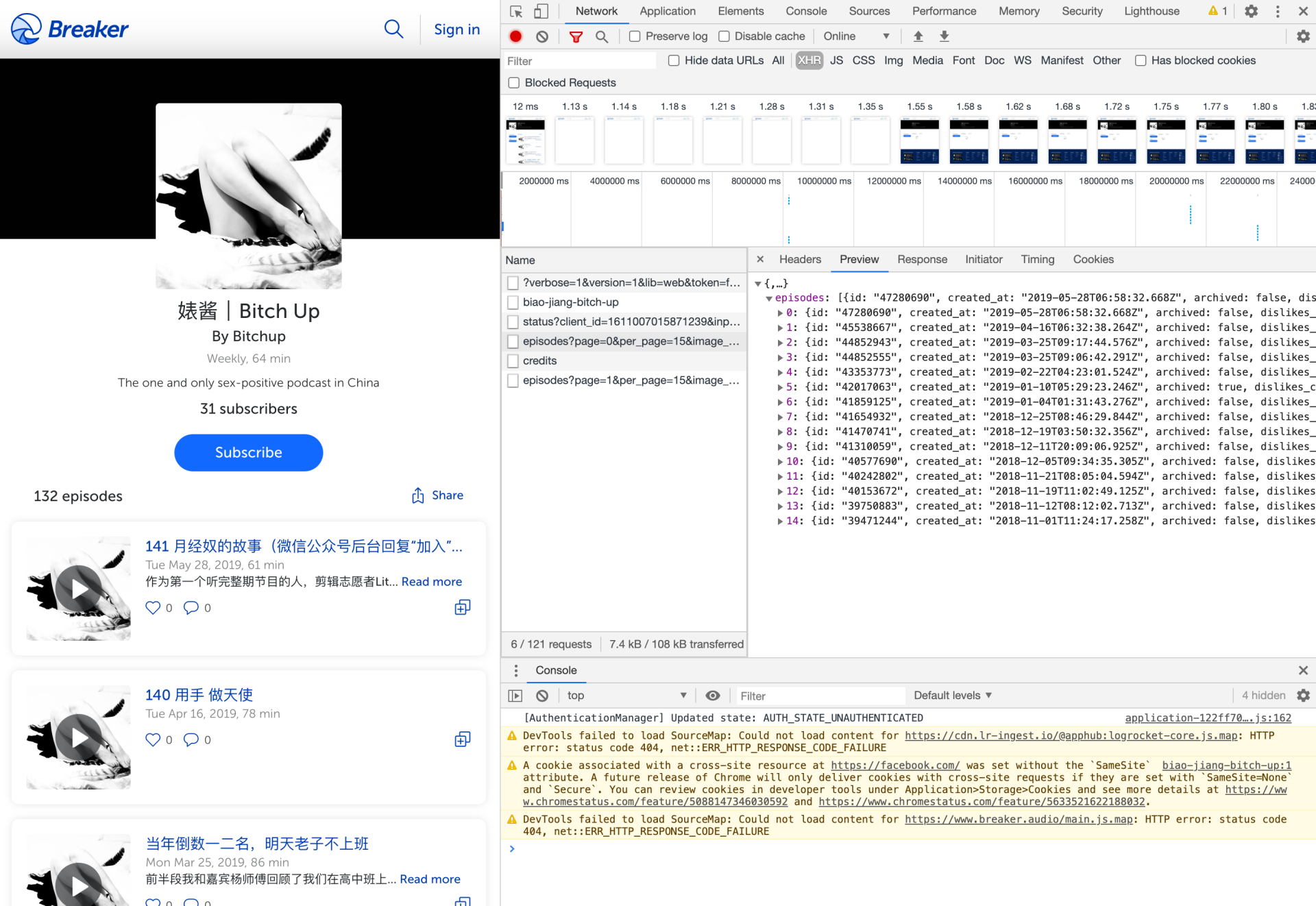
Task: Open console context 'top' dropdown
Action: click(x=626, y=696)
